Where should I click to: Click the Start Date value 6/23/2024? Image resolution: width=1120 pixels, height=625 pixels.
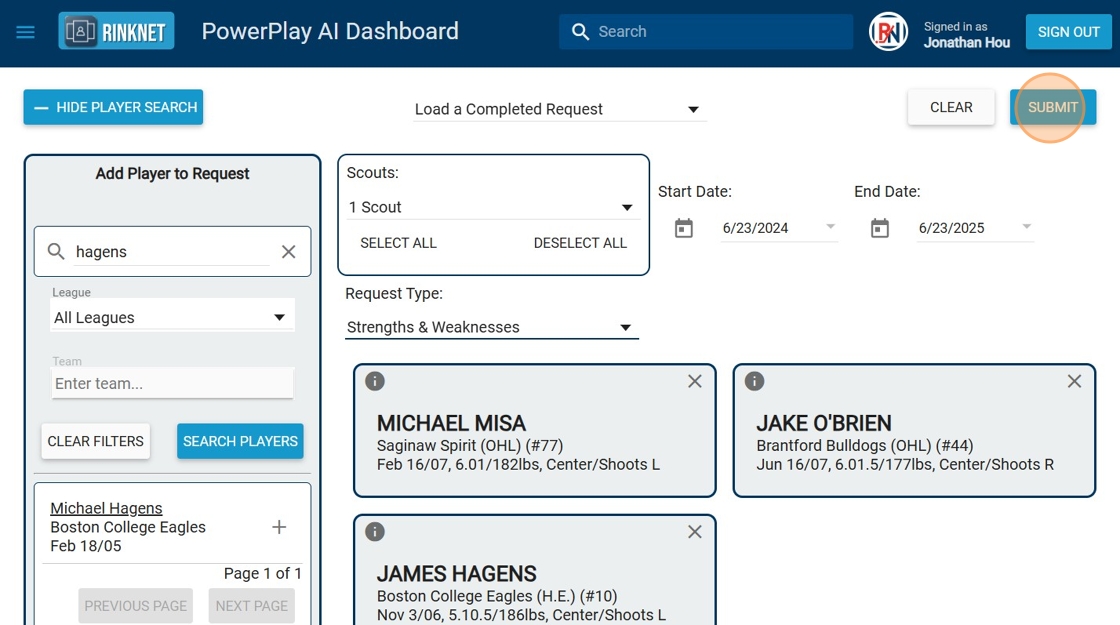click(755, 228)
